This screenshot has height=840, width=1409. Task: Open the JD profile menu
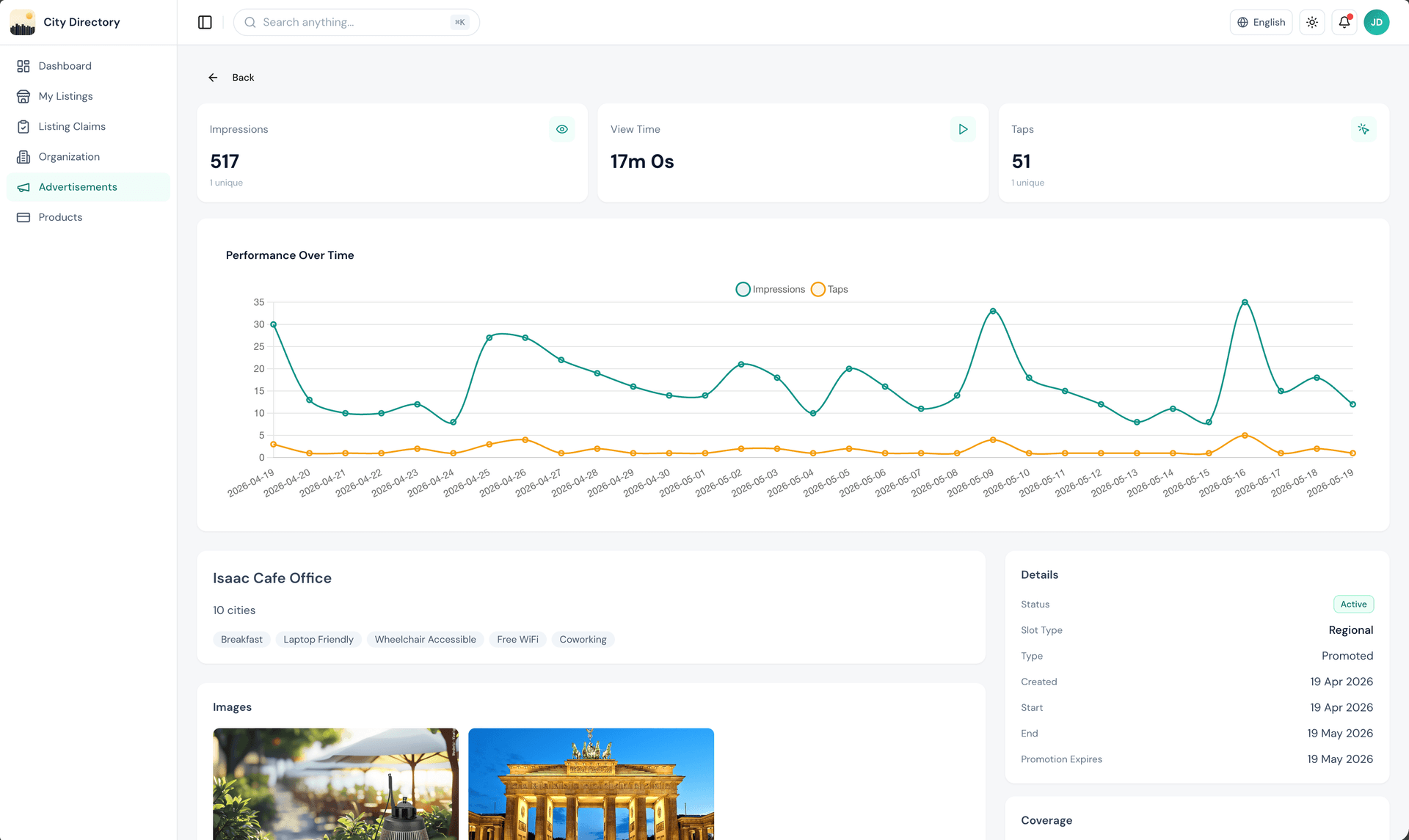1377,22
